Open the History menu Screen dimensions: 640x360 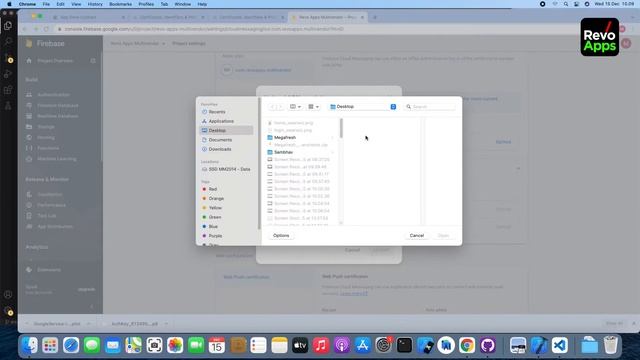click(x=95, y=4)
